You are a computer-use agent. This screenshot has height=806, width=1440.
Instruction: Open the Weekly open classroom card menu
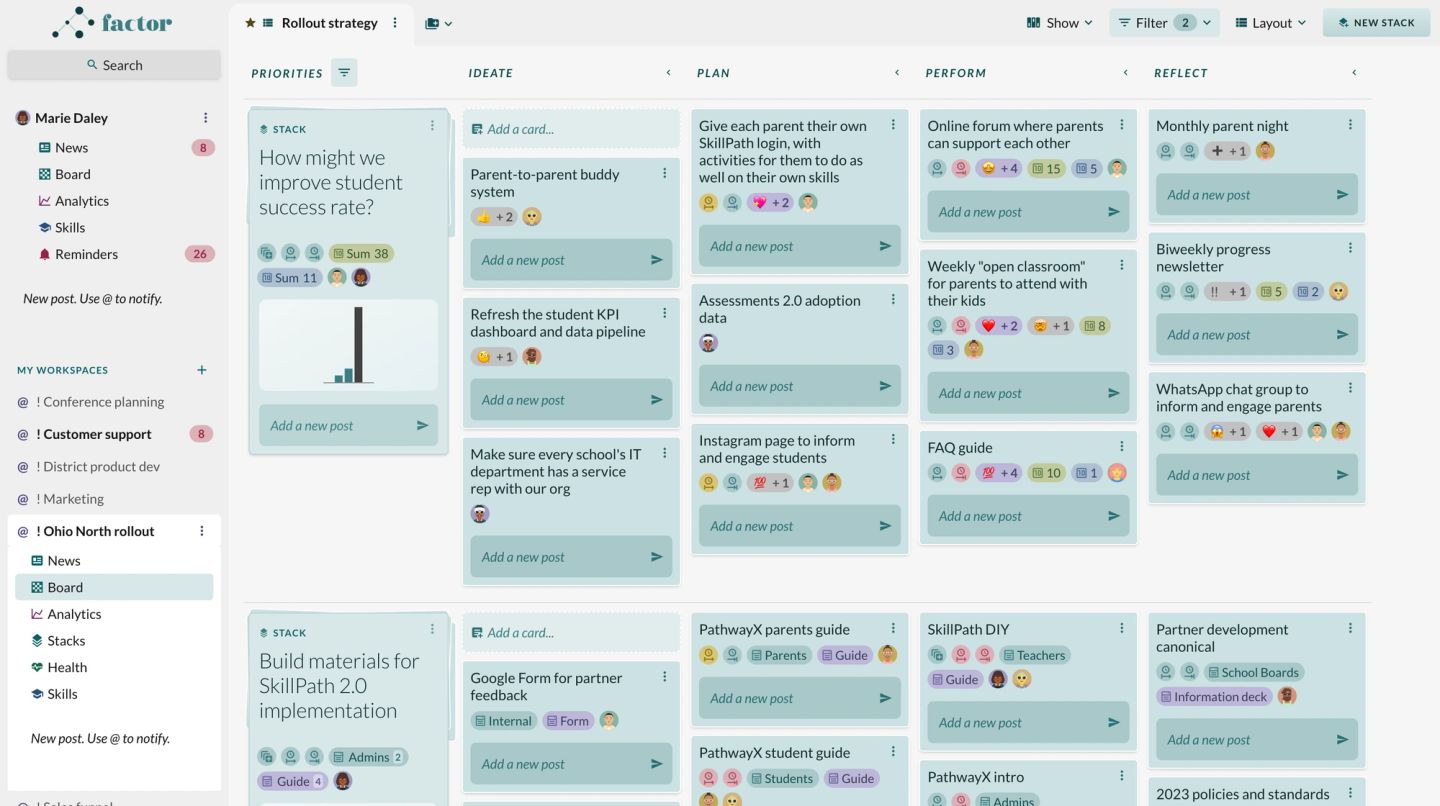[1122, 266]
